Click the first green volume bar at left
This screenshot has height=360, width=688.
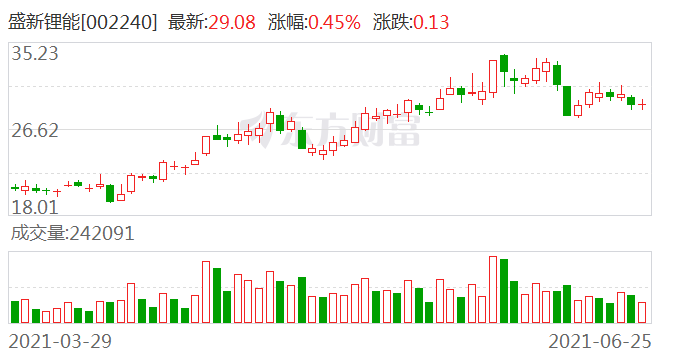15,312
